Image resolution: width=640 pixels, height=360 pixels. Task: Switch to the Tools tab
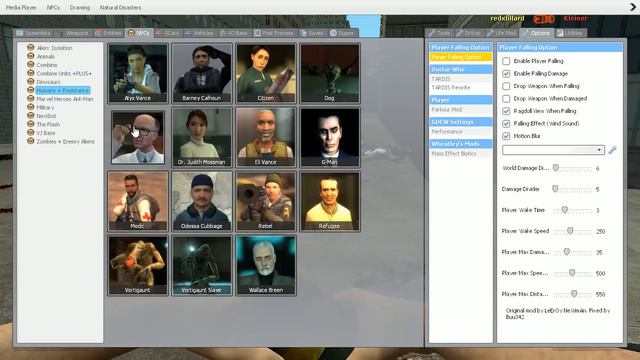click(x=439, y=33)
